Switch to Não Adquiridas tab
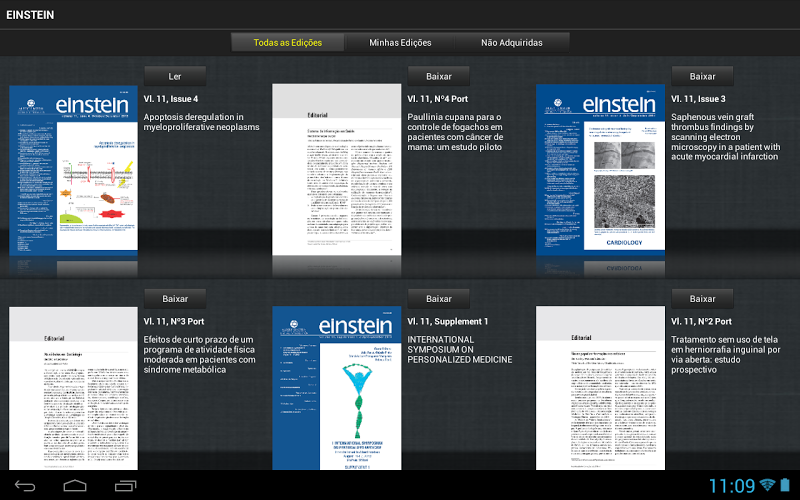The height and width of the screenshot is (500, 800). [x=512, y=43]
